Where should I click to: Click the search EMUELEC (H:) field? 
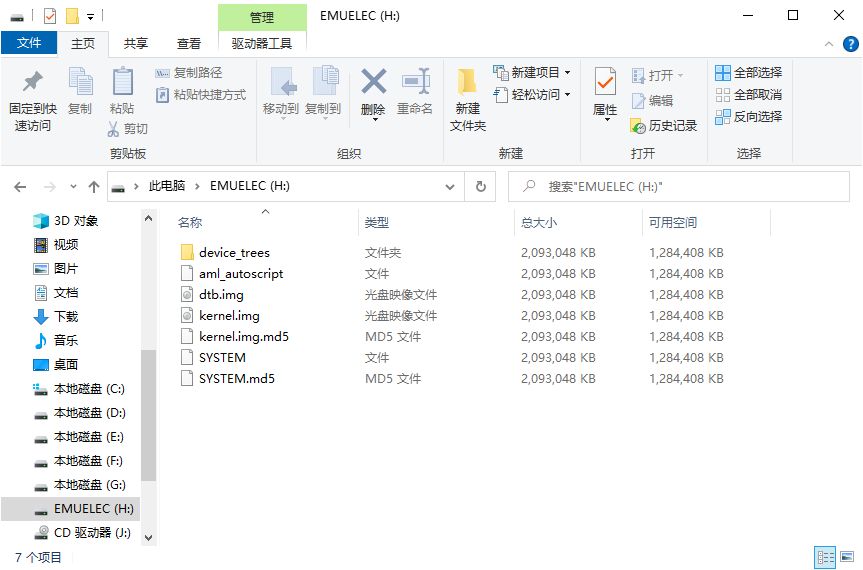679,187
